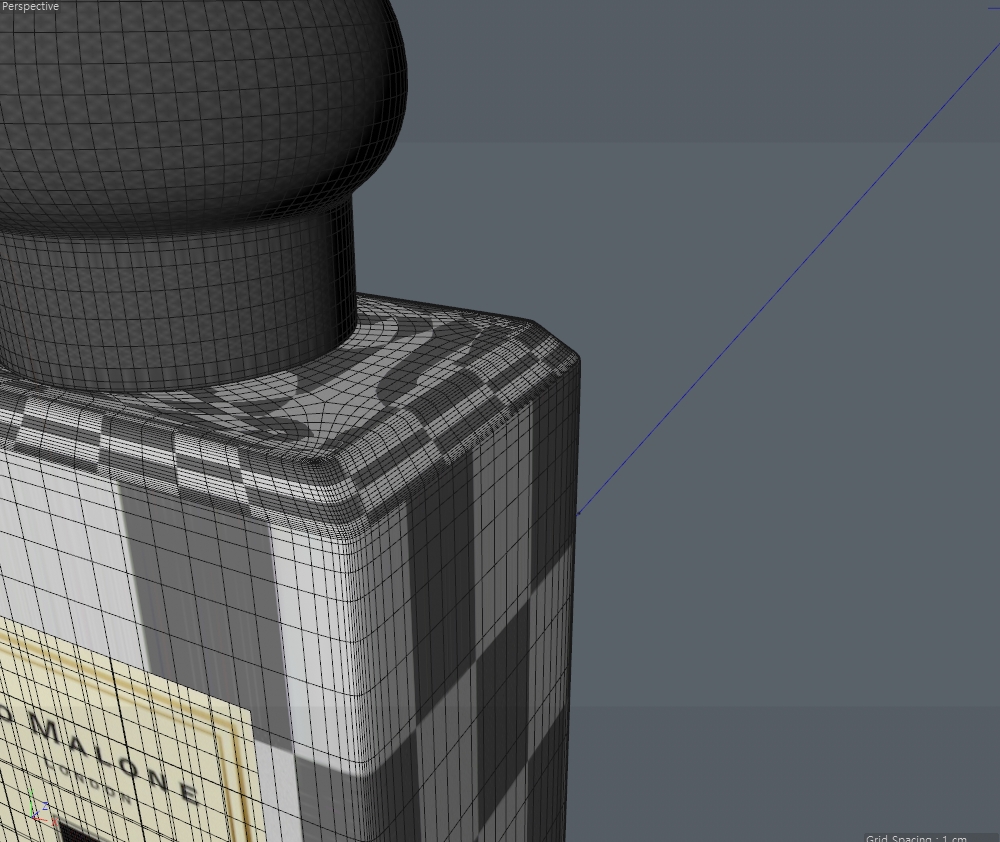Click the XYZ axis gizmo
1000x842 pixels.
41,808
